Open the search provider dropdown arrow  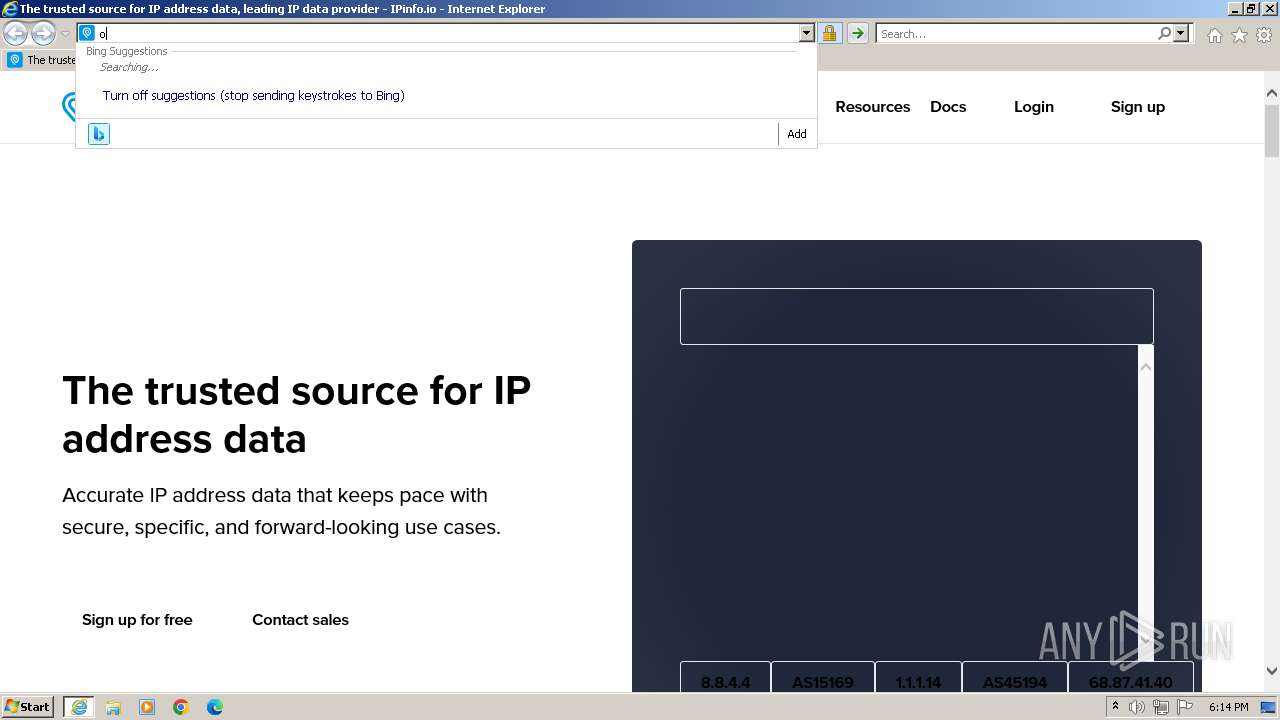coord(1181,33)
